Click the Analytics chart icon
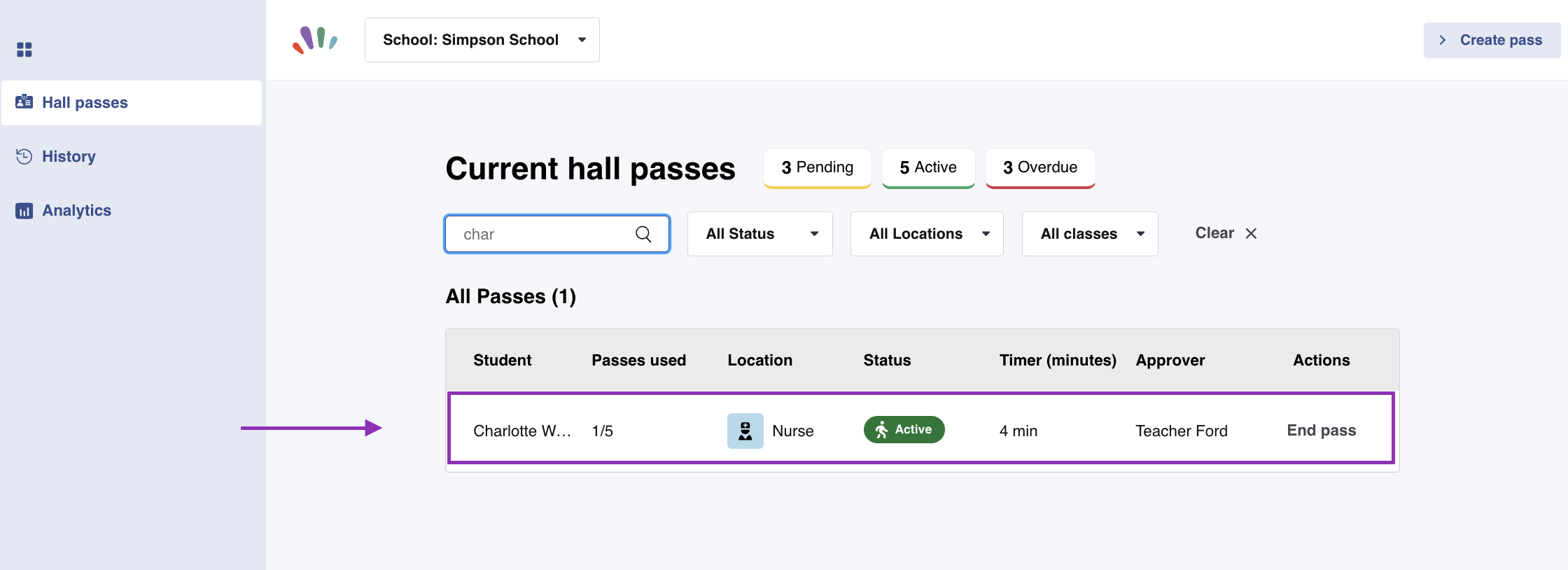This screenshot has height=570, width=1568. pyautogui.click(x=24, y=211)
